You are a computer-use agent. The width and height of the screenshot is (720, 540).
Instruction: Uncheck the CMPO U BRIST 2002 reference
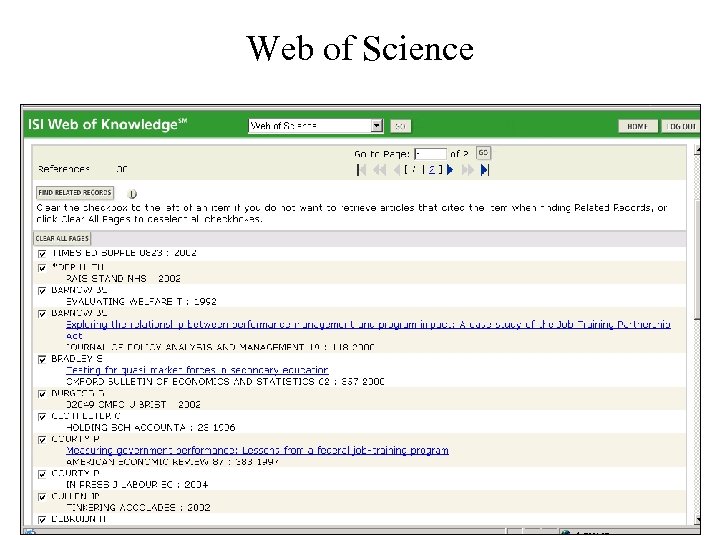click(42, 394)
